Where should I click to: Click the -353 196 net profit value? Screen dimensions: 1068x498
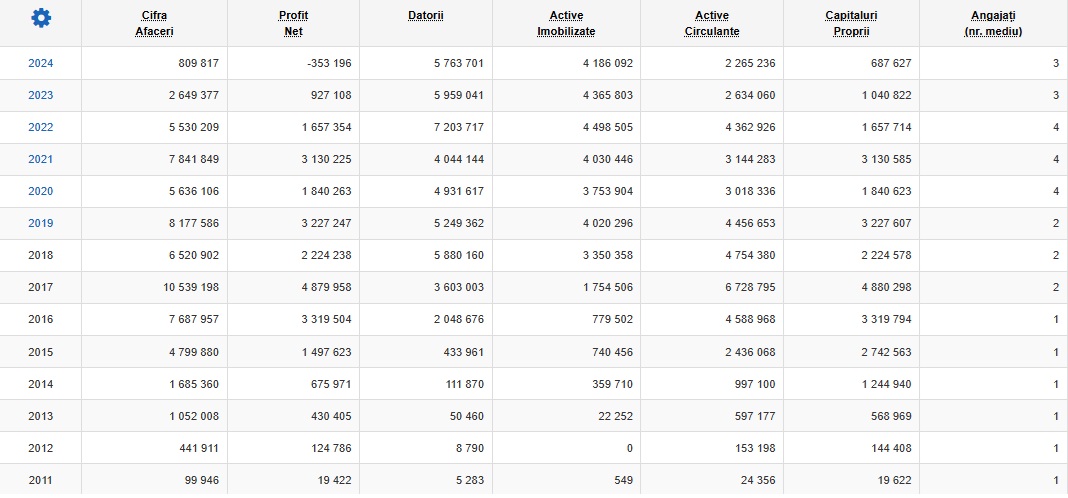(330, 63)
